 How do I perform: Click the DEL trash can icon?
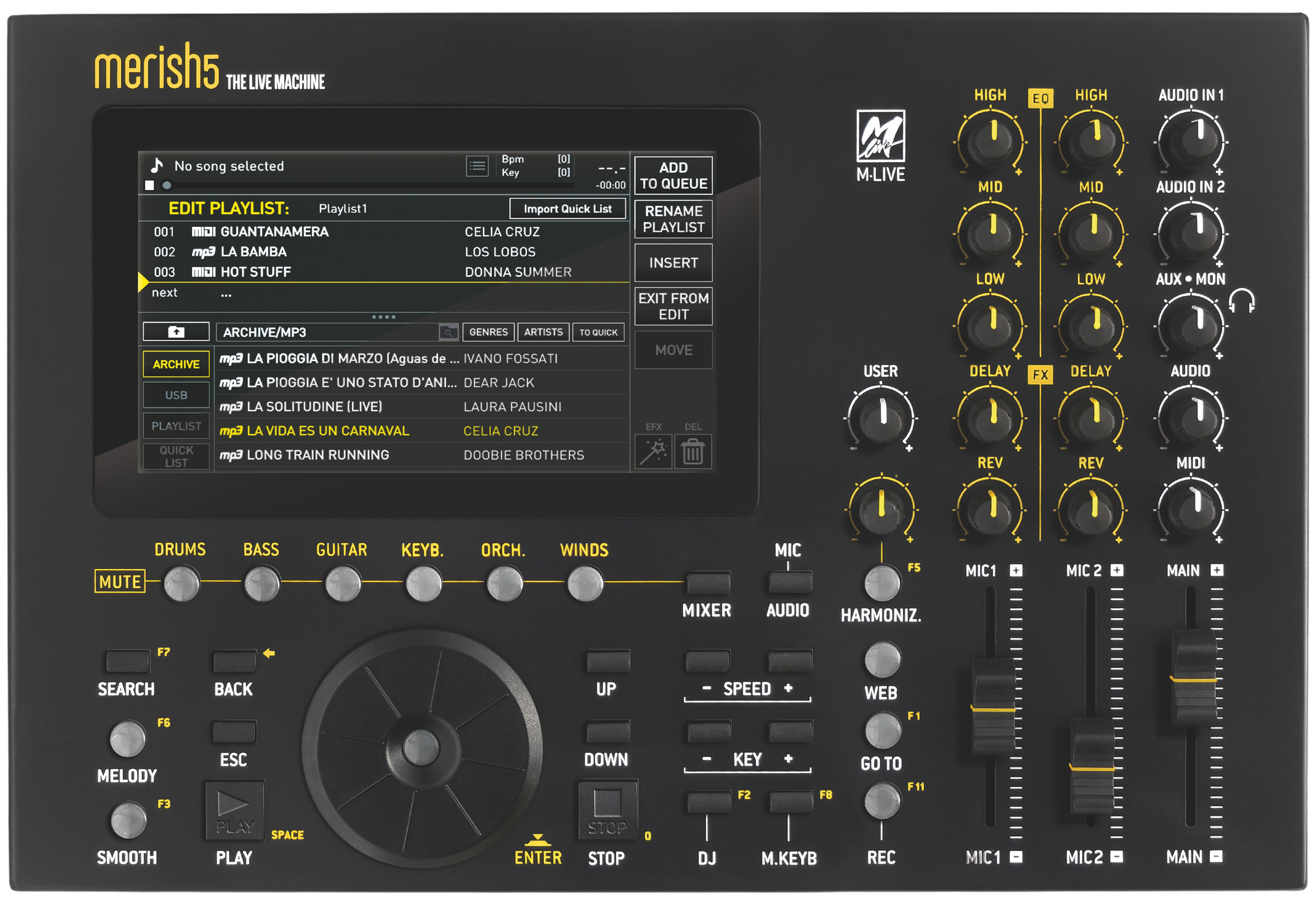(693, 452)
